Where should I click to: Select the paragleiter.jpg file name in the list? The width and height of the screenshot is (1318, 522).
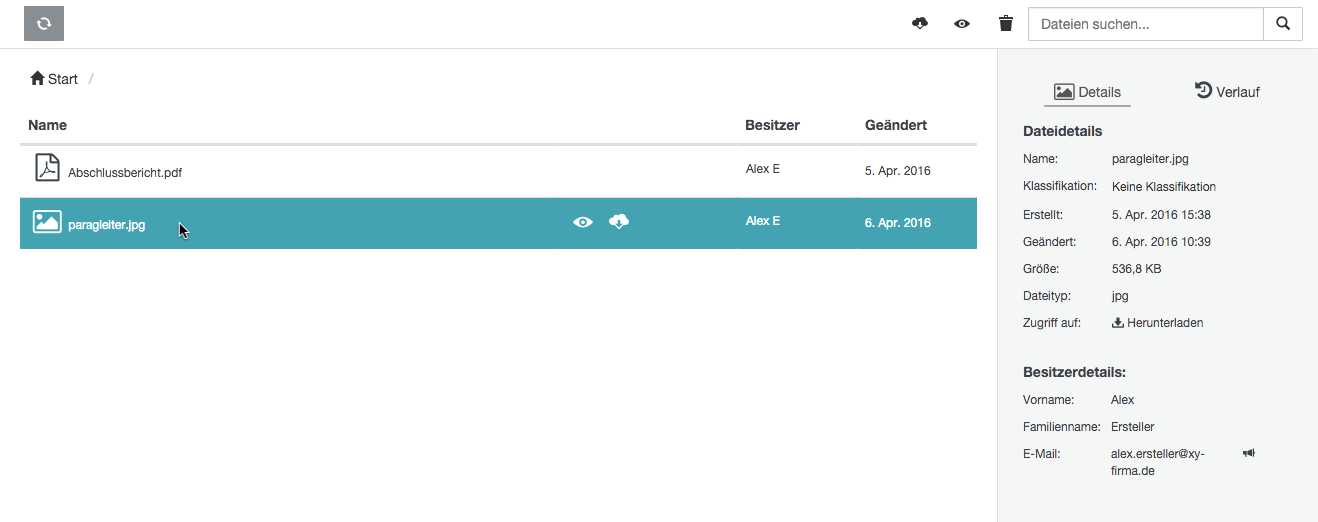[107, 225]
